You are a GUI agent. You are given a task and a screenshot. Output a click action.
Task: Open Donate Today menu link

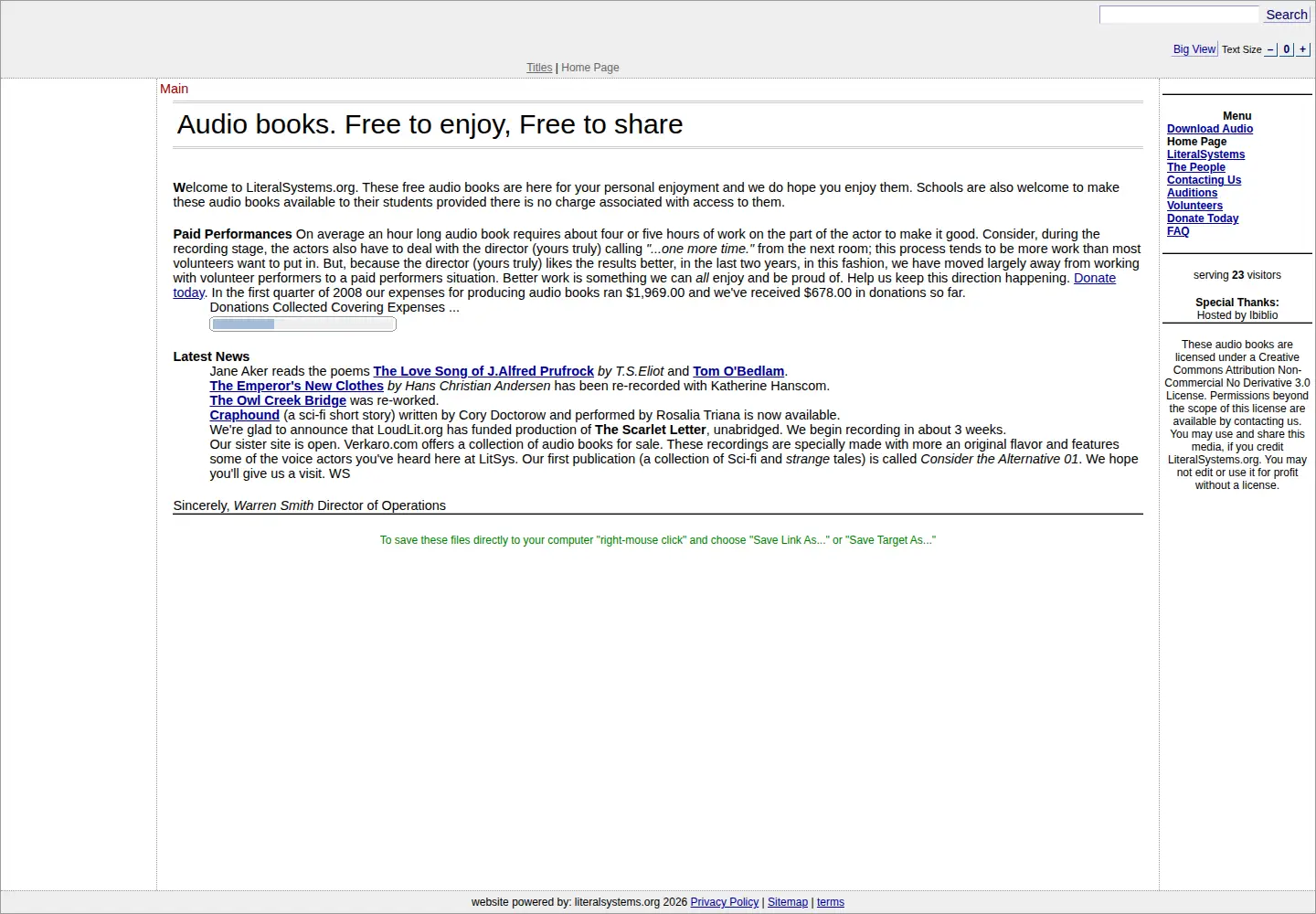click(1203, 218)
